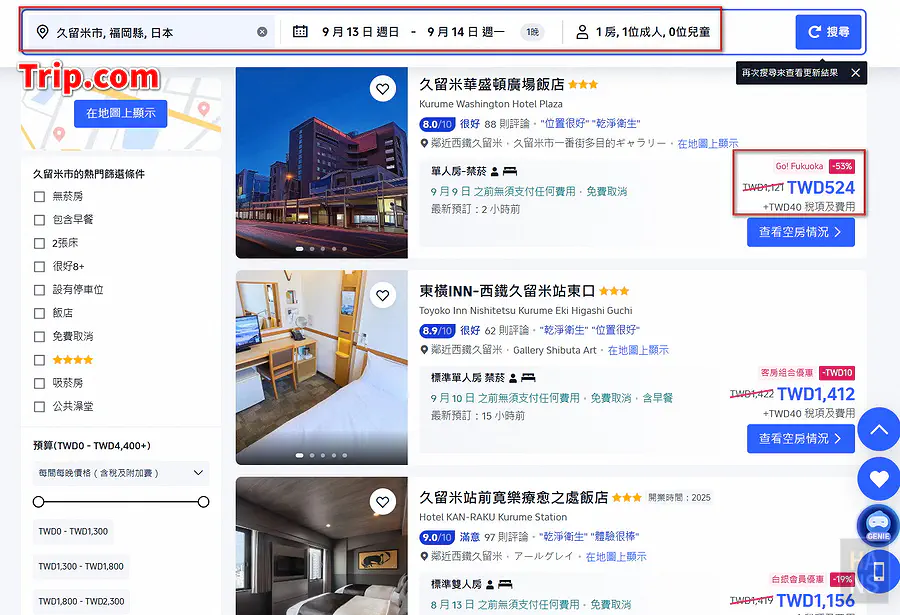Open the GENIE chatbot assistant
Screen dimensions: 900x615
878,525
